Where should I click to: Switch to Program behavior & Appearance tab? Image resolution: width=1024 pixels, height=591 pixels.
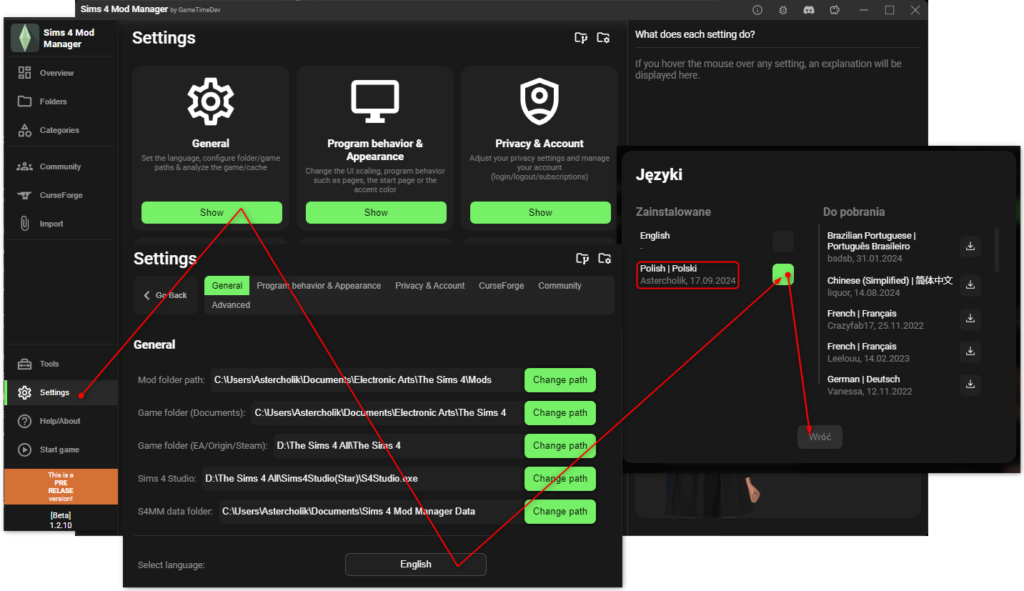point(318,286)
